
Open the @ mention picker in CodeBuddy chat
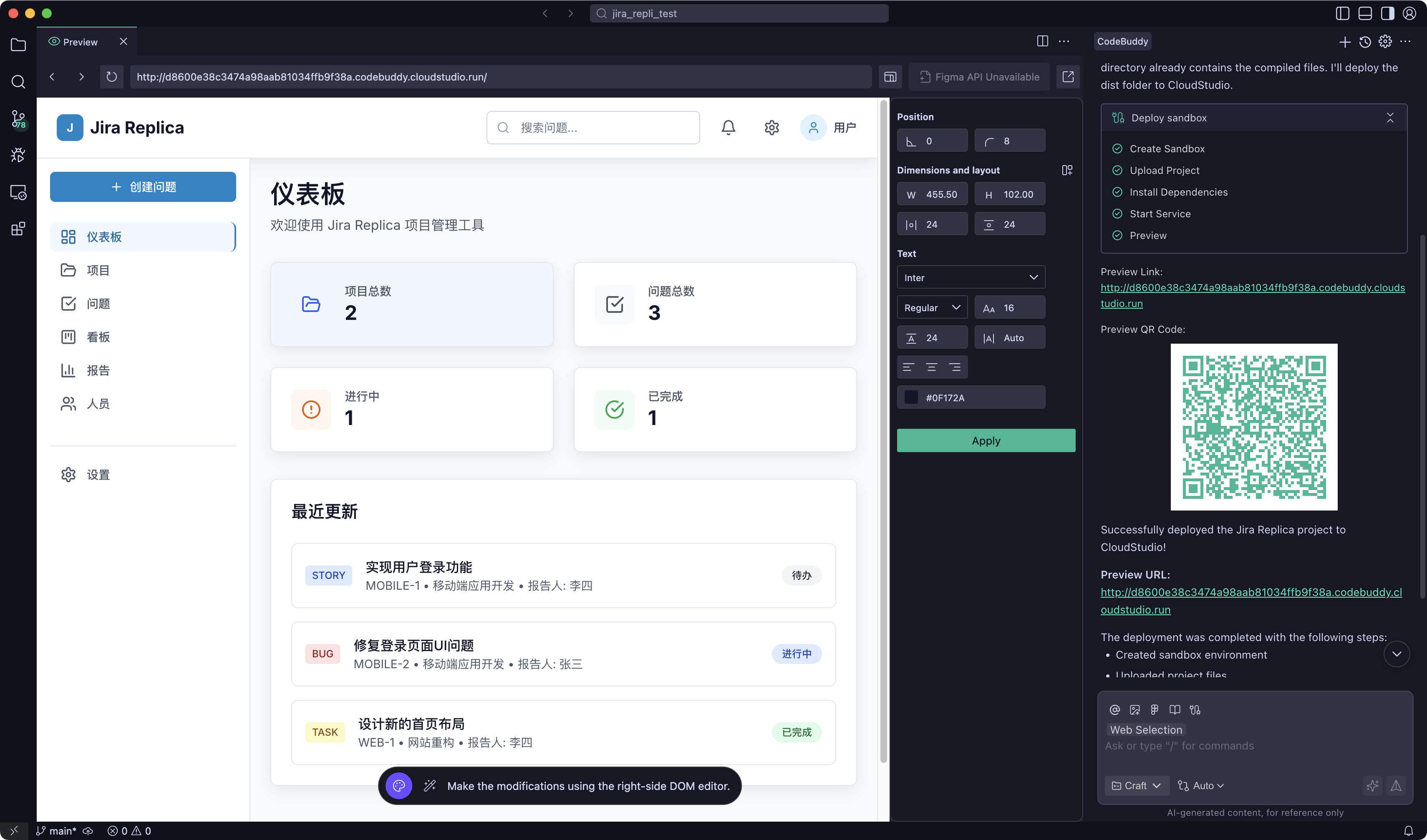click(1114, 709)
